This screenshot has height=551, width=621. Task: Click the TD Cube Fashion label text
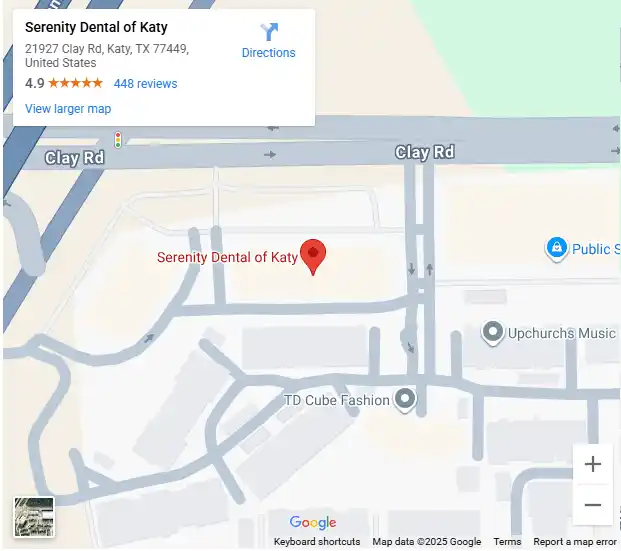click(x=337, y=400)
